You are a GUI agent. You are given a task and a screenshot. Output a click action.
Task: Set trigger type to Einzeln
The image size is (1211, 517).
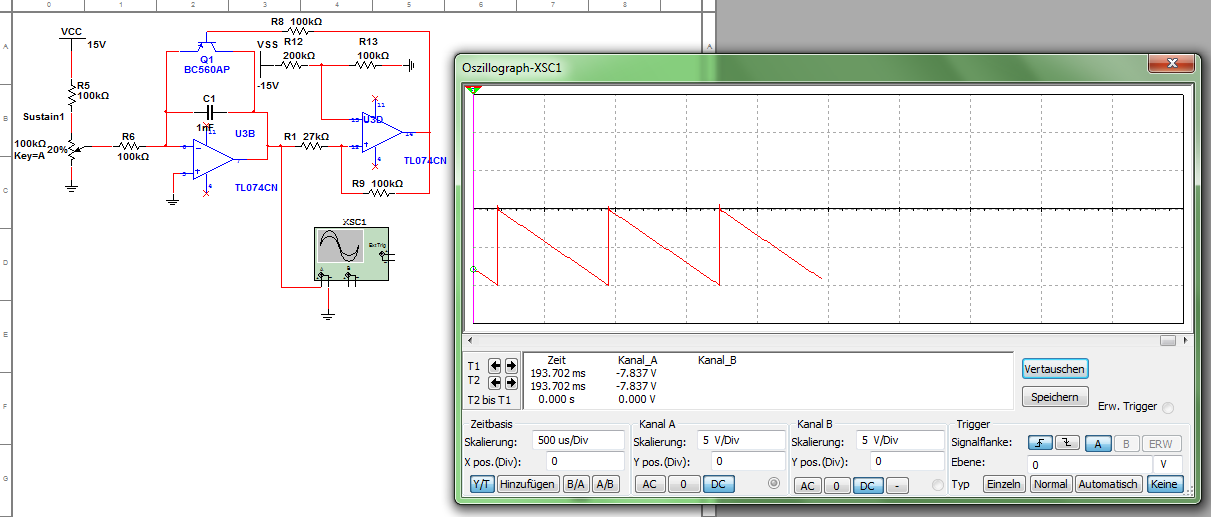coord(1004,484)
